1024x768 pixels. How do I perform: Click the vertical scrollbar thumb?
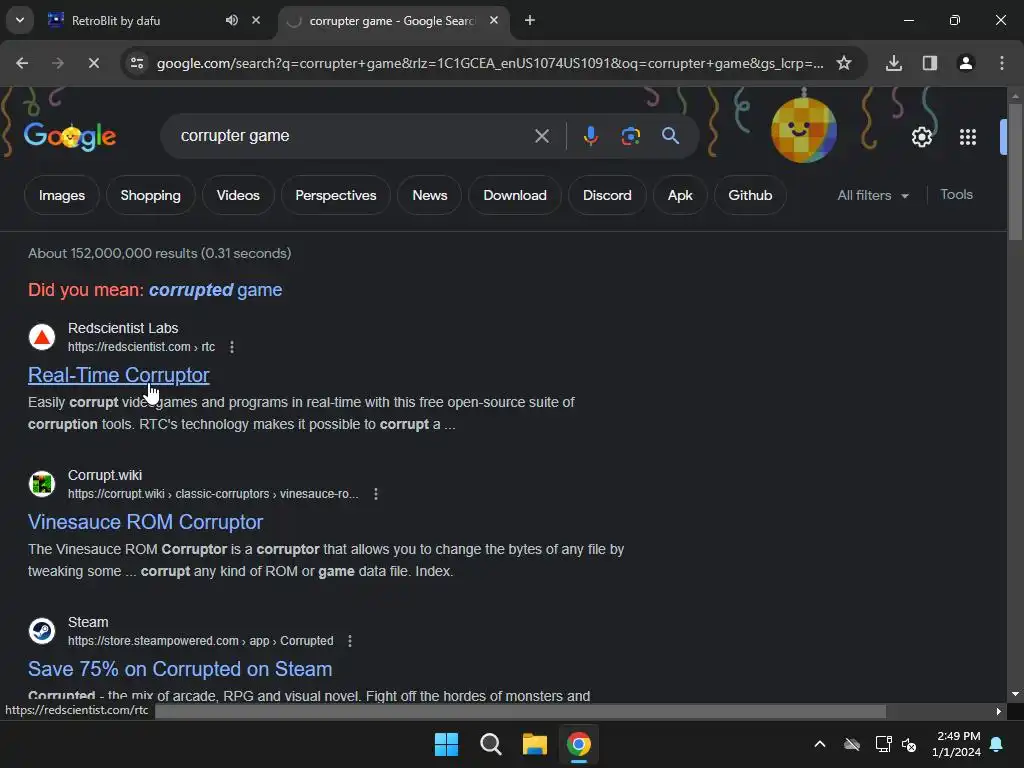click(x=1015, y=172)
